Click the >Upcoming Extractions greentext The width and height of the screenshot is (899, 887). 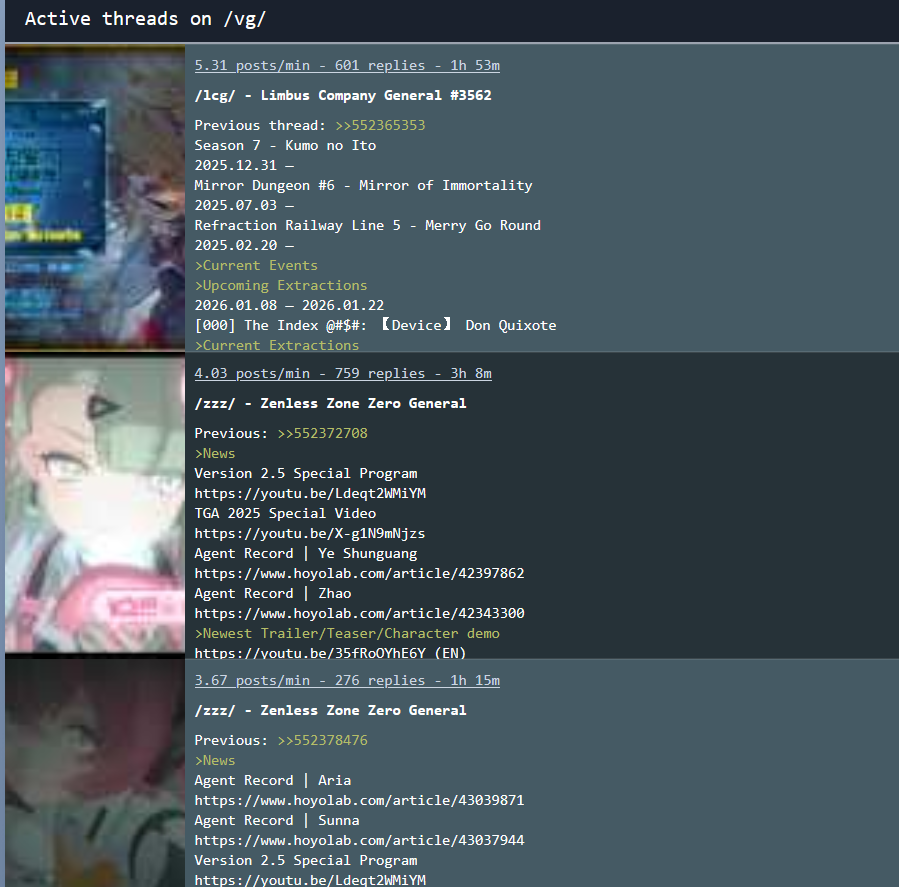click(281, 285)
